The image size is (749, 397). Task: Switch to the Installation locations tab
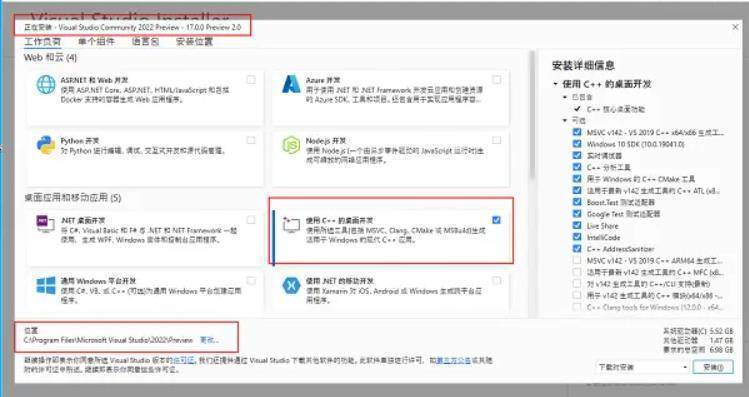coord(194,42)
